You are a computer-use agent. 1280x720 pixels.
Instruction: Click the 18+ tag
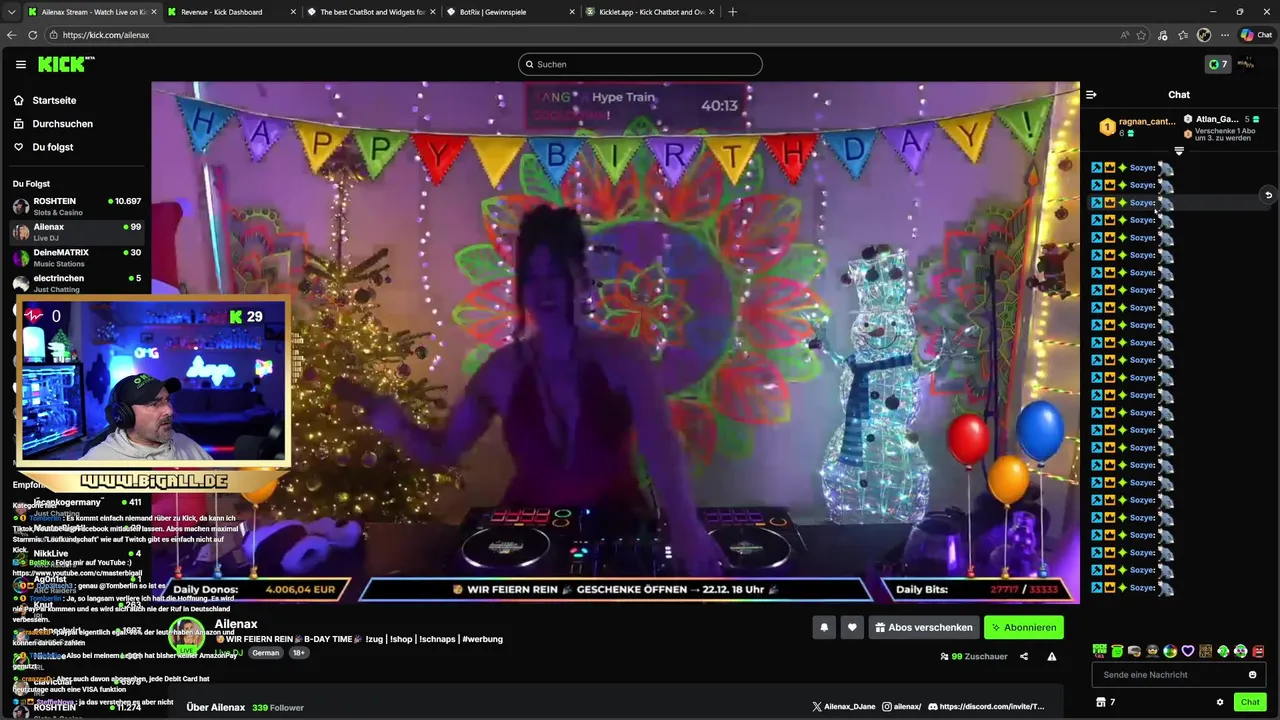point(298,653)
